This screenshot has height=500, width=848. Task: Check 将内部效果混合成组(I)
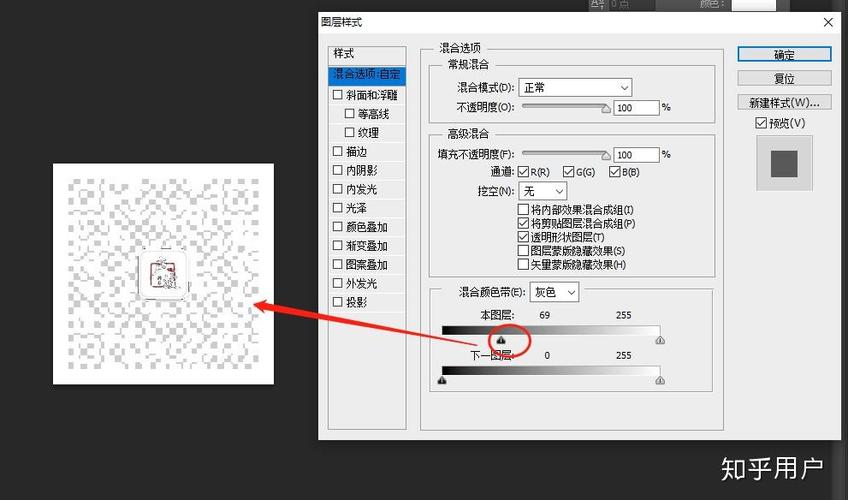tap(523, 209)
